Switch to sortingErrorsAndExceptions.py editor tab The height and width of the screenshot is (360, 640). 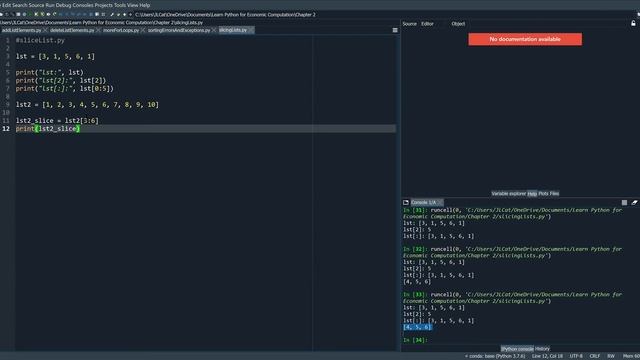tap(179, 30)
